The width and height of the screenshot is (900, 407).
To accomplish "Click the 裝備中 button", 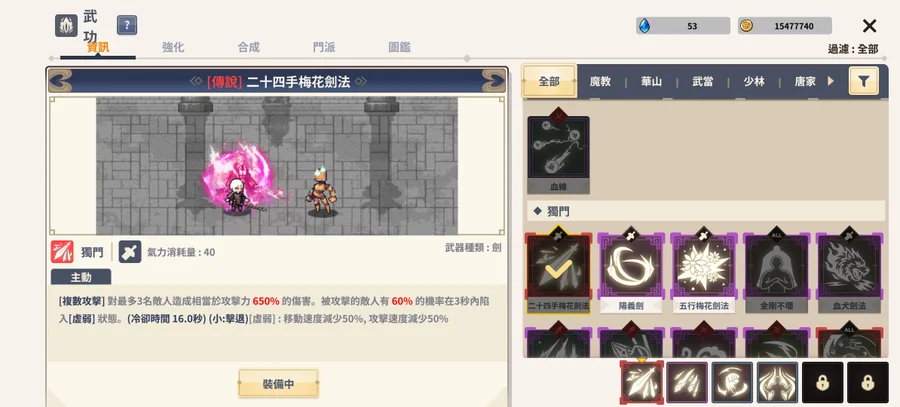I will [x=278, y=383].
